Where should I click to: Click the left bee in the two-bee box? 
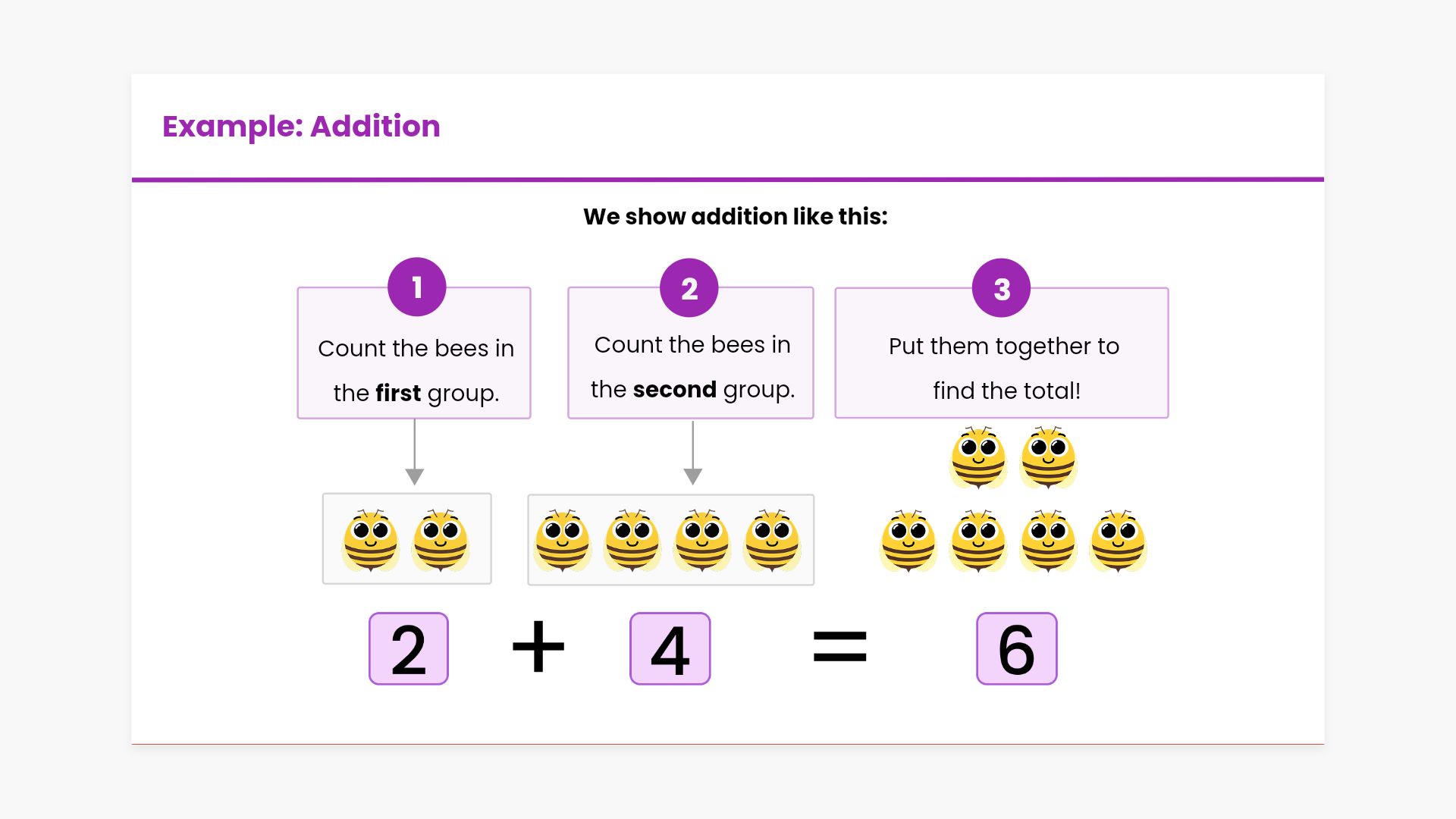pos(371,540)
